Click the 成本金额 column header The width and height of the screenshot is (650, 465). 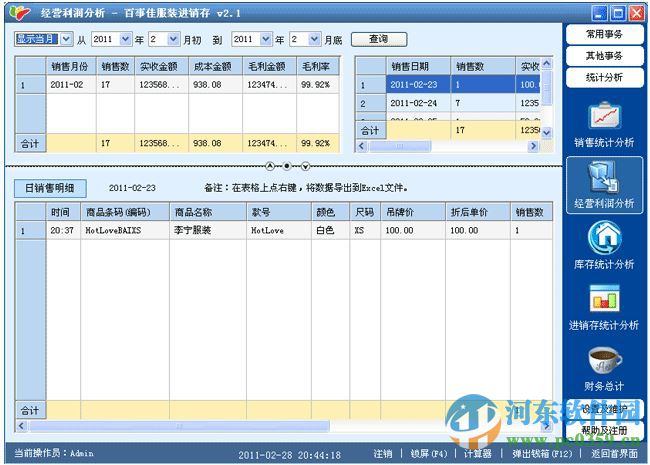tap(216, 66)
